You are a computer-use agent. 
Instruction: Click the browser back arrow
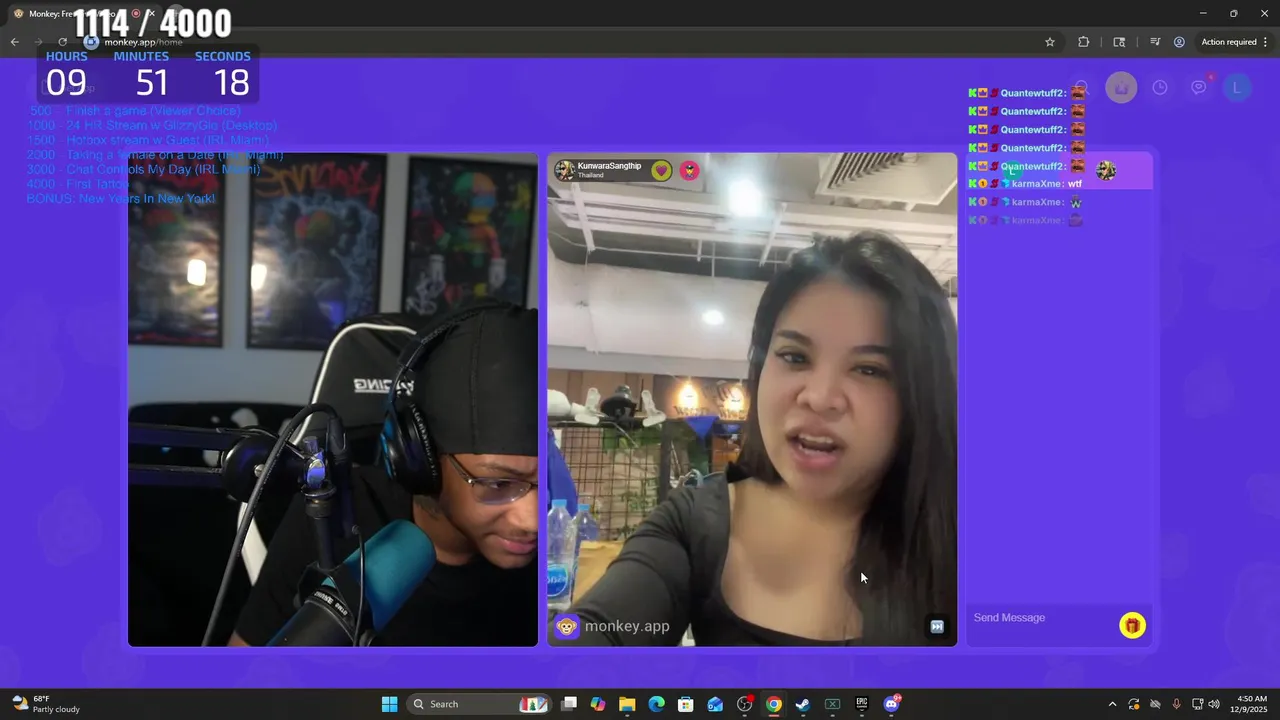pos(14,42)
